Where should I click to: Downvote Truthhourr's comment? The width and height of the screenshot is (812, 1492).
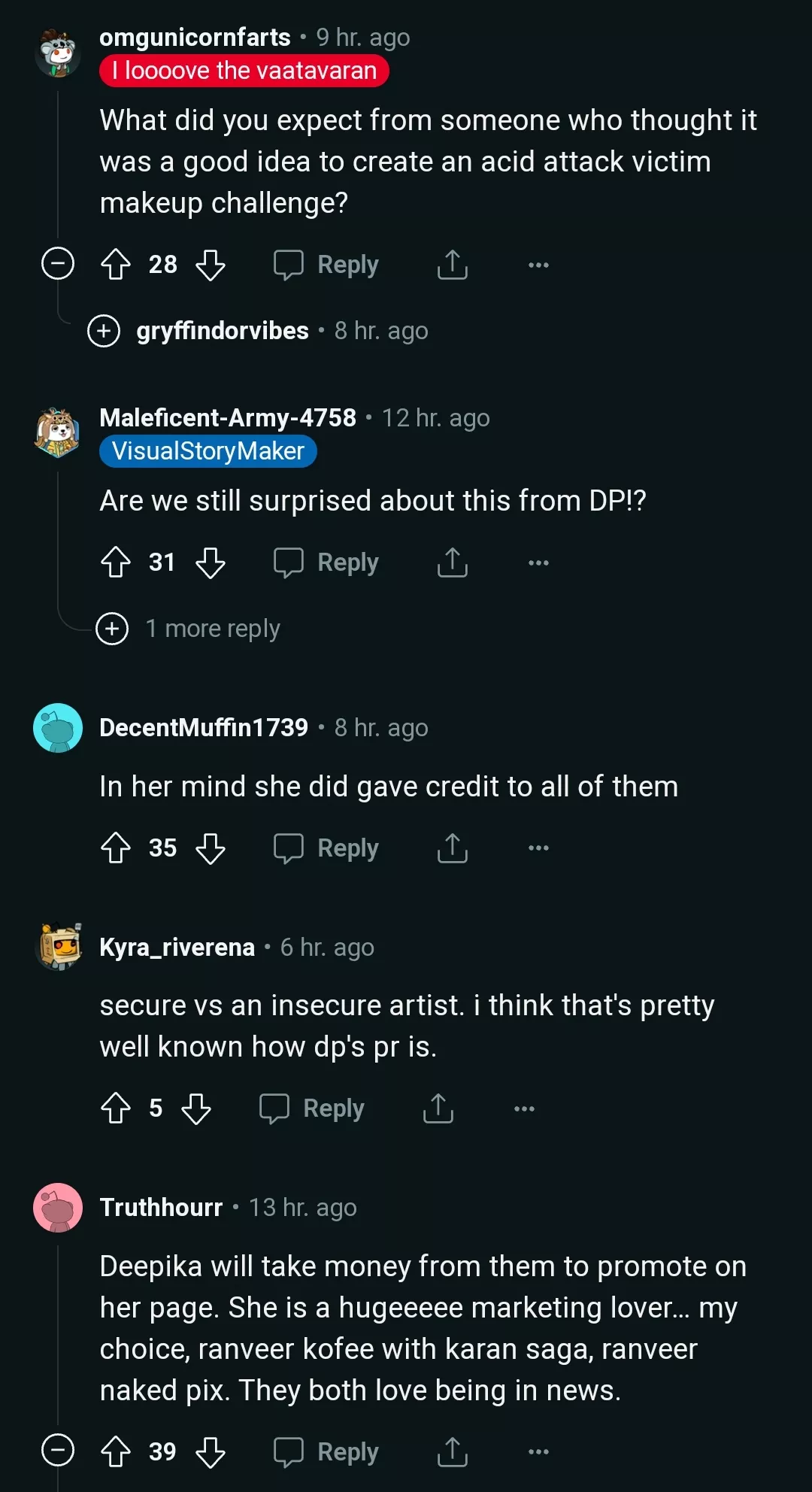(211, 1451)
